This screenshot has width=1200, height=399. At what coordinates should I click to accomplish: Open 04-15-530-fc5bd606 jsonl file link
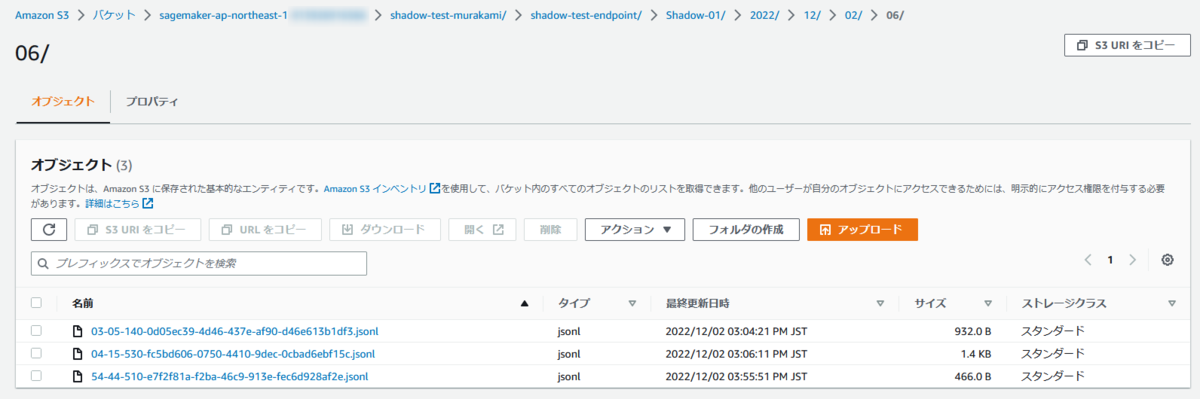(x=233, y=354)
